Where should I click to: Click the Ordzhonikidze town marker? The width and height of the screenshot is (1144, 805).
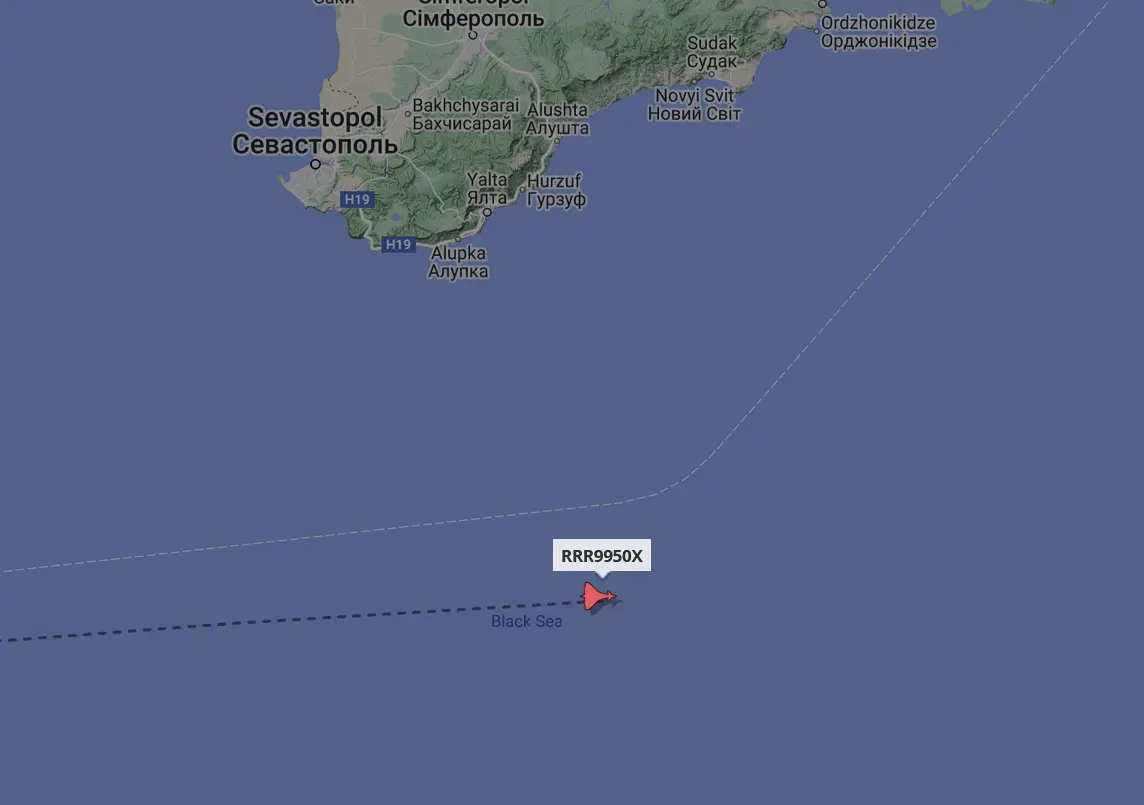point(822,4)
